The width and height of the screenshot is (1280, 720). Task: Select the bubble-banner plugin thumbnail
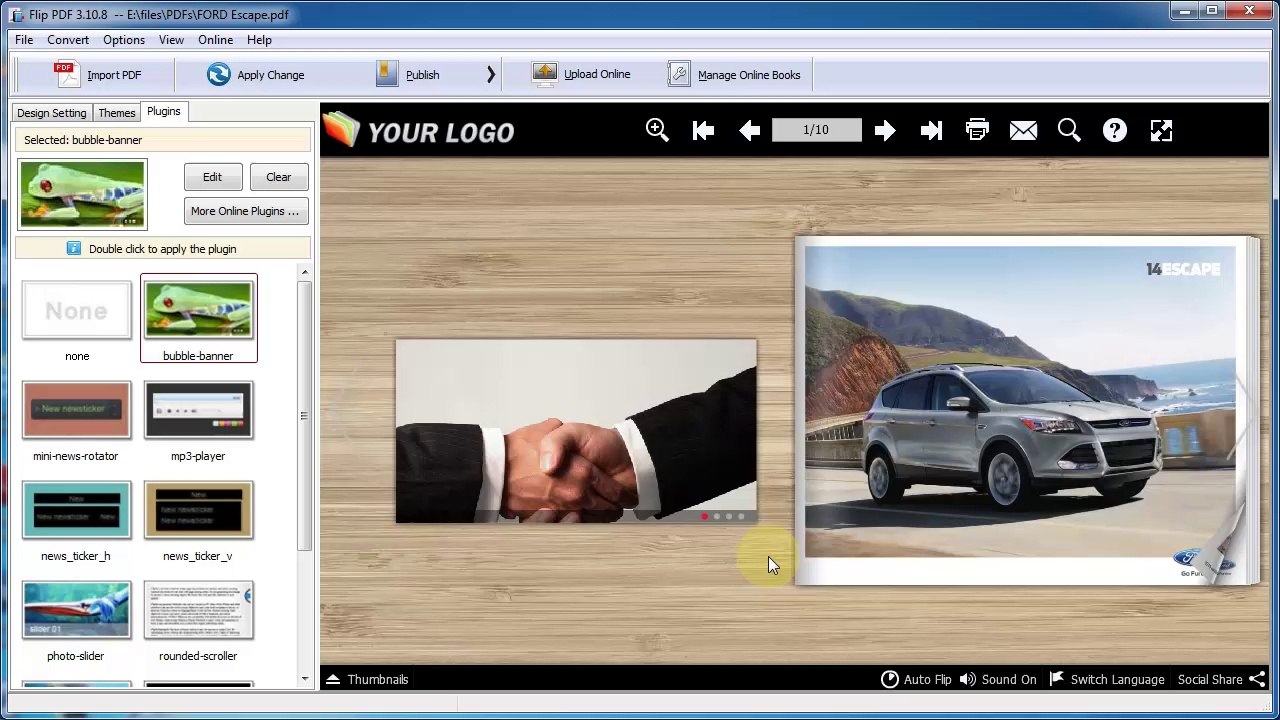[198, 319]
